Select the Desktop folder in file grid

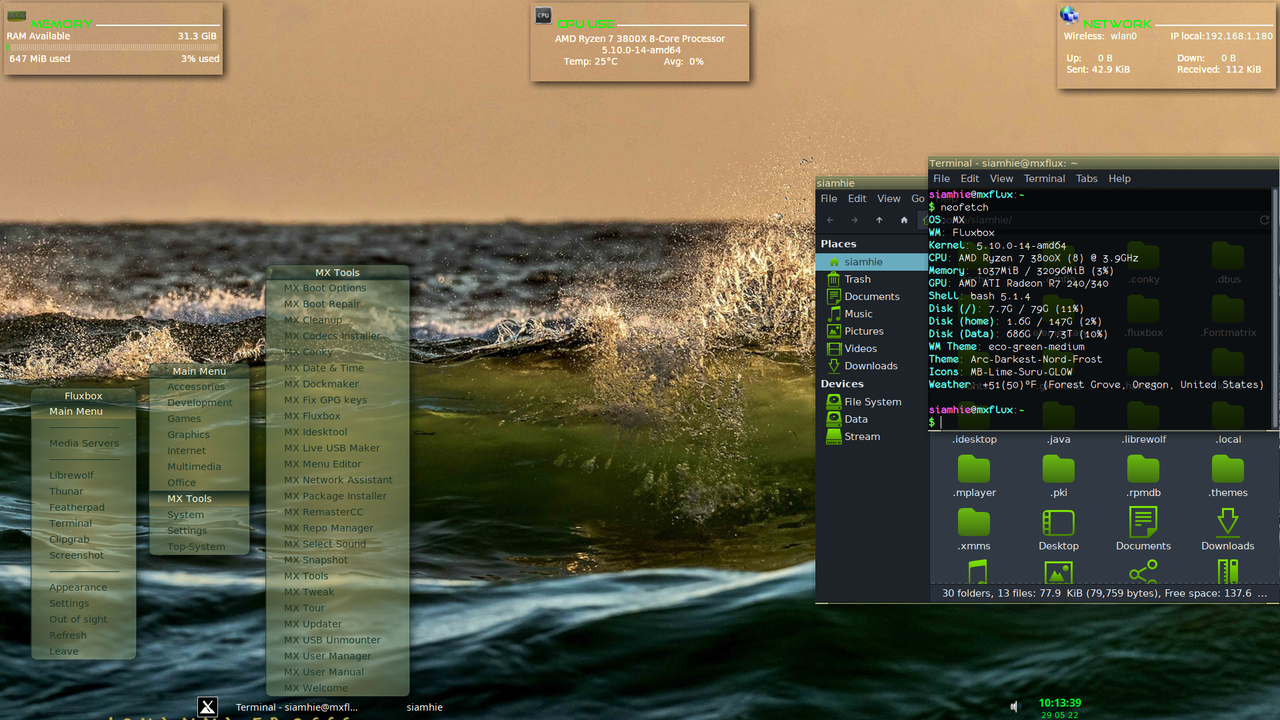[x=1058, y=522]
